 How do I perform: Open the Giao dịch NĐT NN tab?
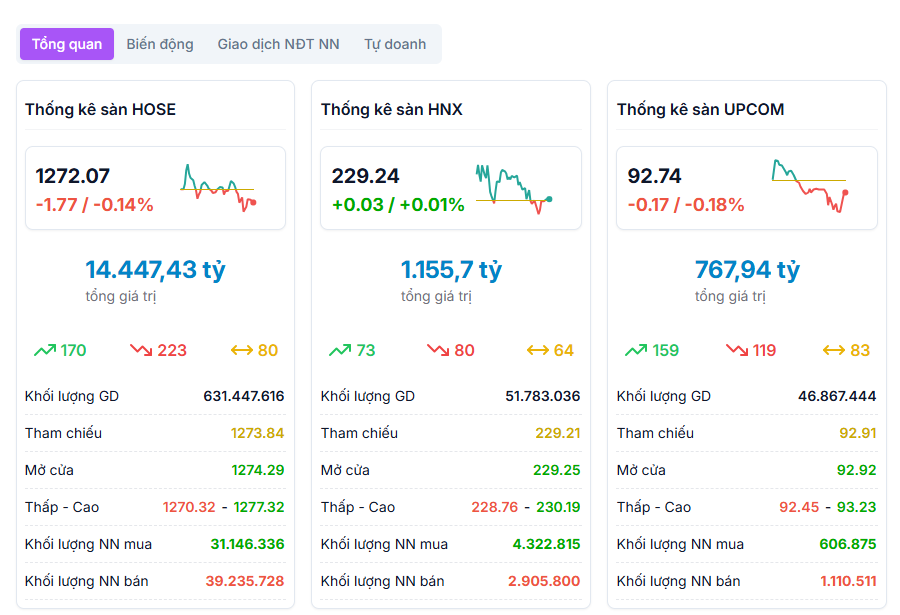278,44
